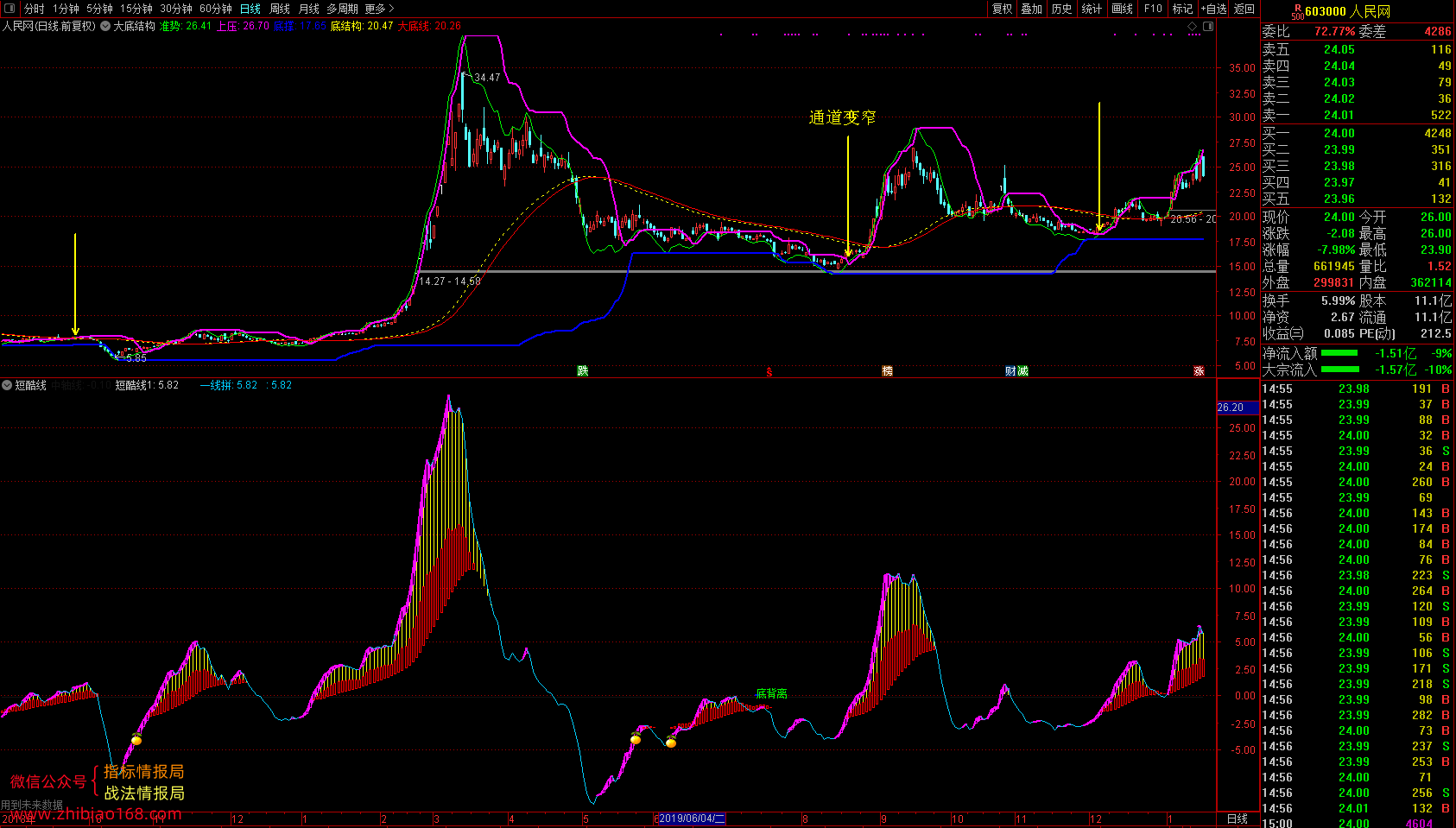Open 统计 statistics button
The image size is (1456, 828).
1092,9
